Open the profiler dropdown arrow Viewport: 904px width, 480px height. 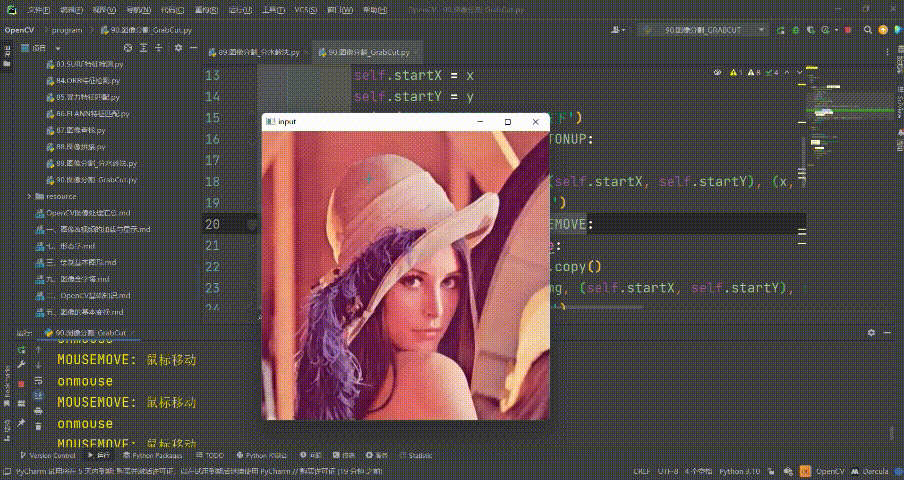(x=835, y=30)
